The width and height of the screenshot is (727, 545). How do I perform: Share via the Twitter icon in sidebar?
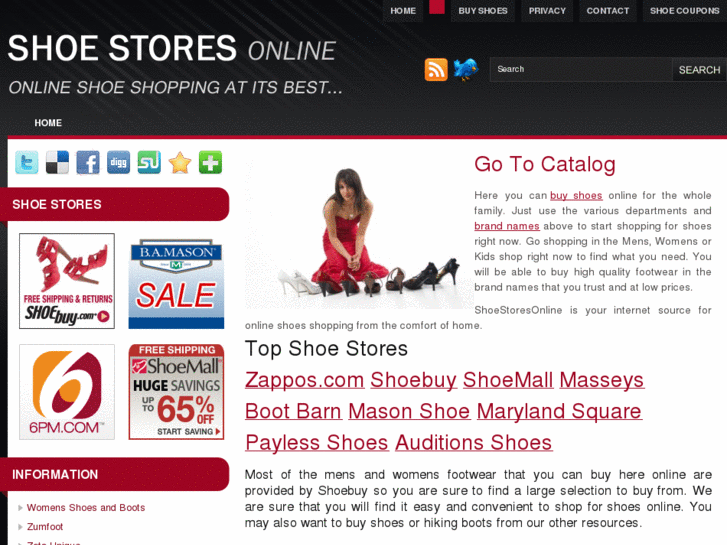pyautogui.click(x=27, y=162)
